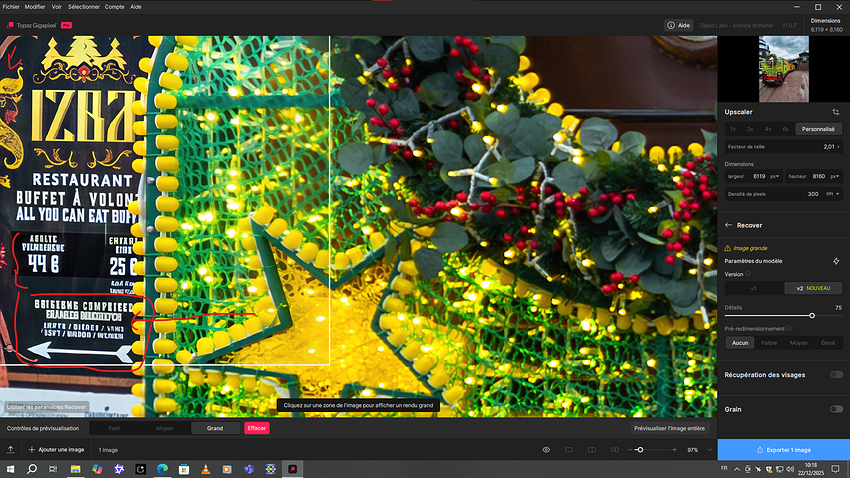Click the crop icon beside Upscaler
Viewport: 850px width, 478px height.
click(x=835, y=112)
